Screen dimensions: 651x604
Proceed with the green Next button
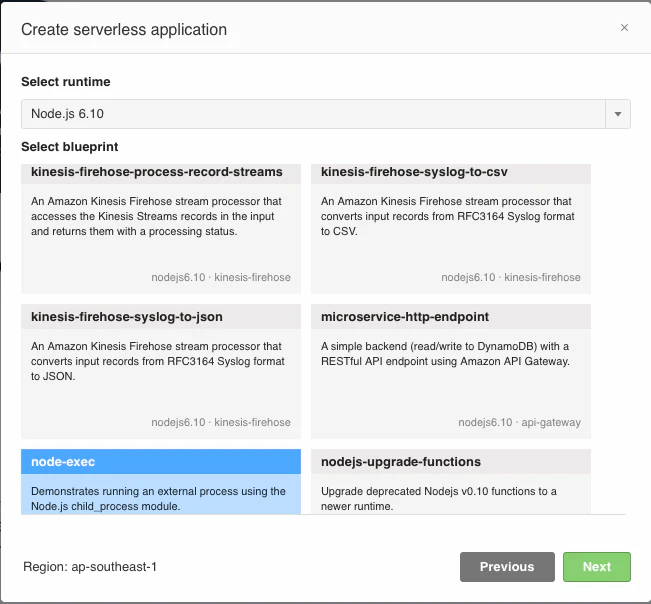[x=597, y=567]
